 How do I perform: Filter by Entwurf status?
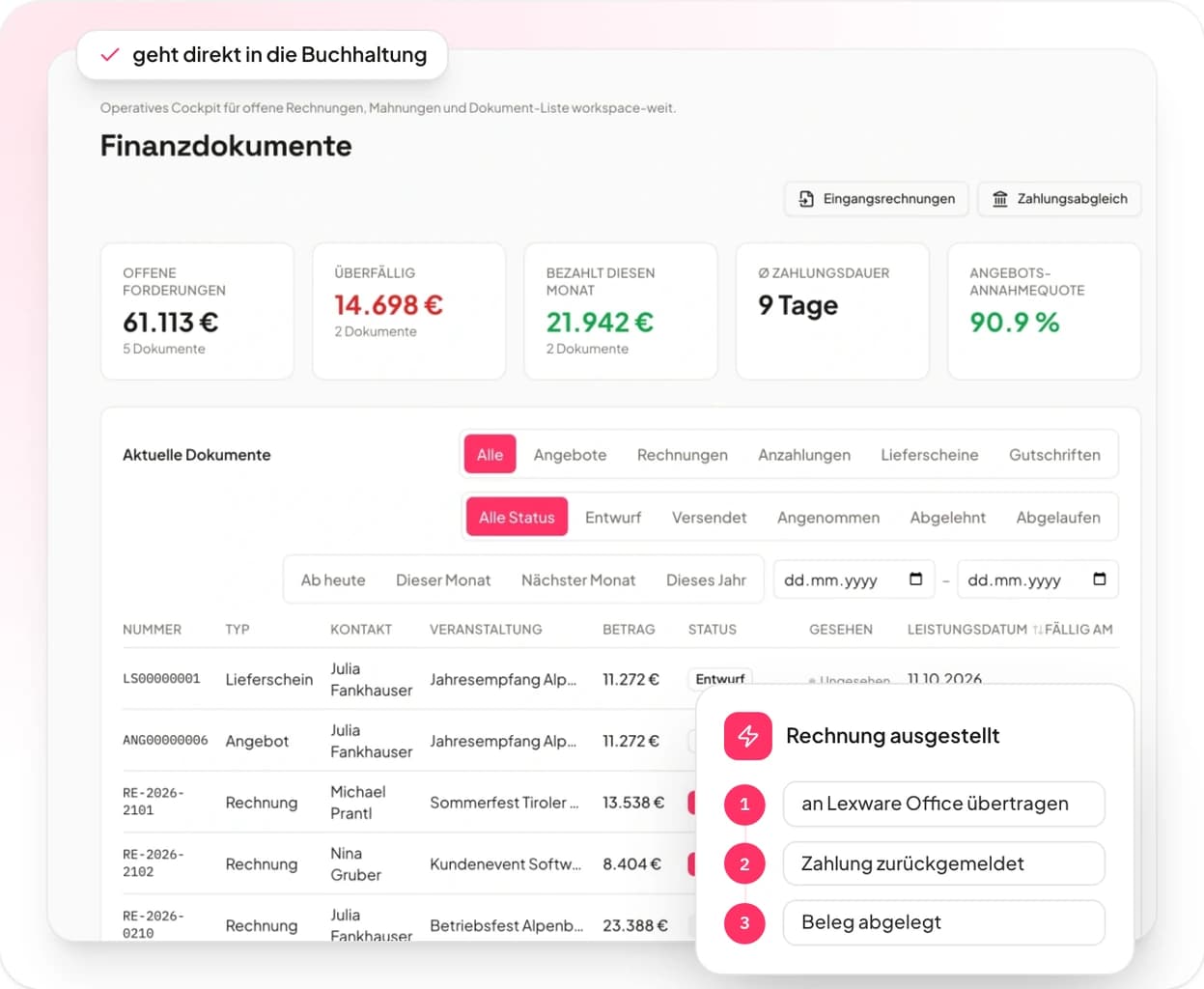pyautogui.click(x=613, y=518)
